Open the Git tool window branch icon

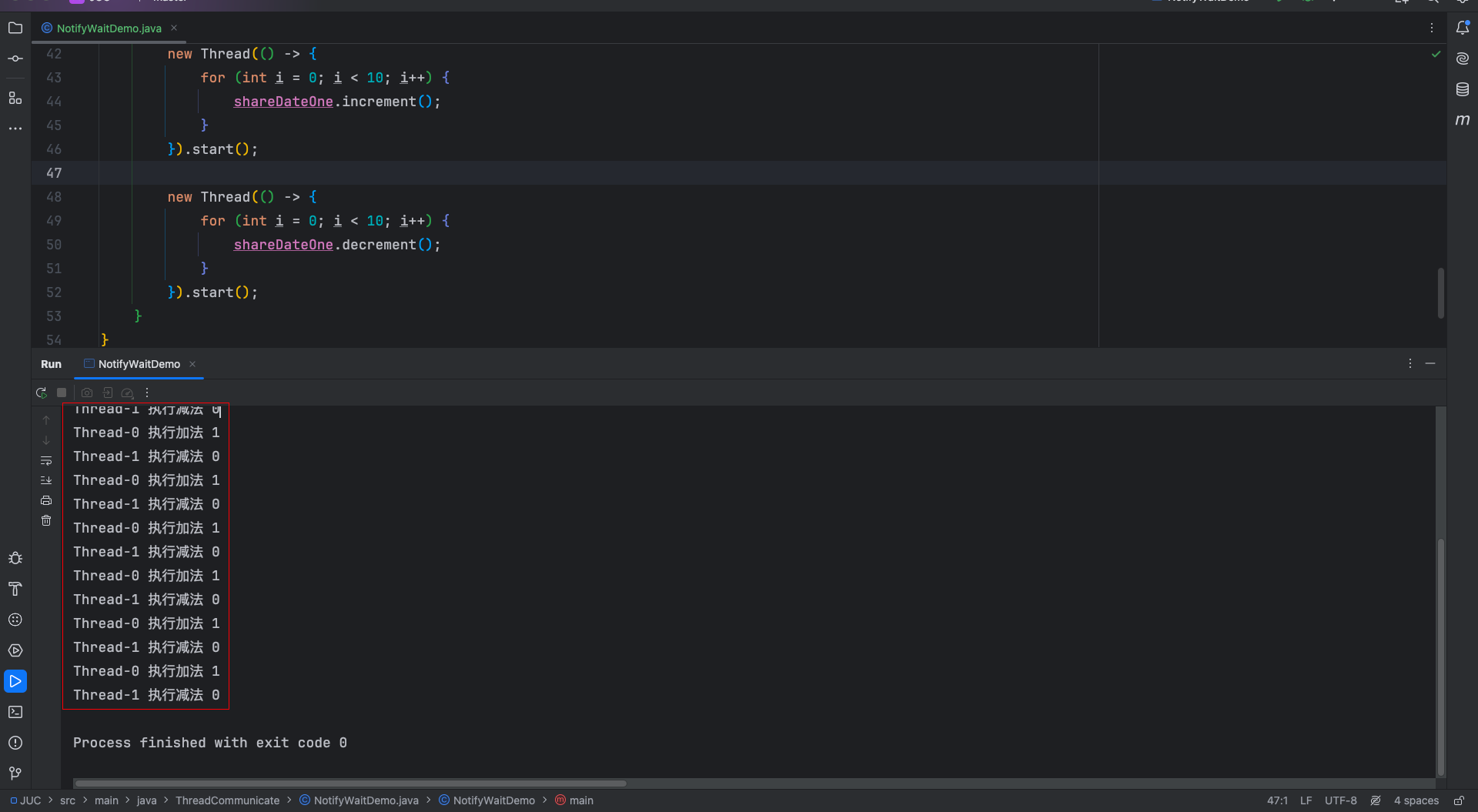(x=15, y=773)
